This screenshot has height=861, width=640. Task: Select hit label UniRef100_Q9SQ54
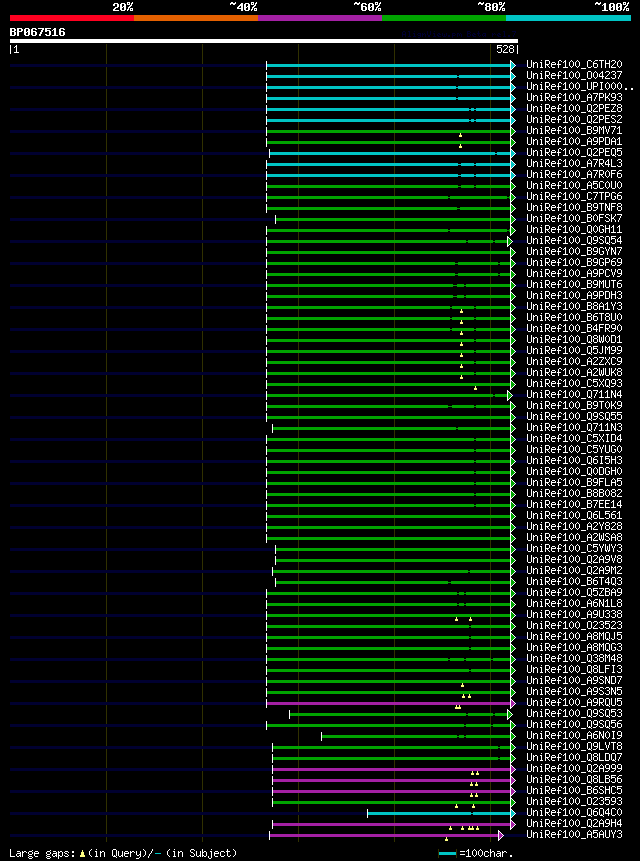(x=574, y=241)
